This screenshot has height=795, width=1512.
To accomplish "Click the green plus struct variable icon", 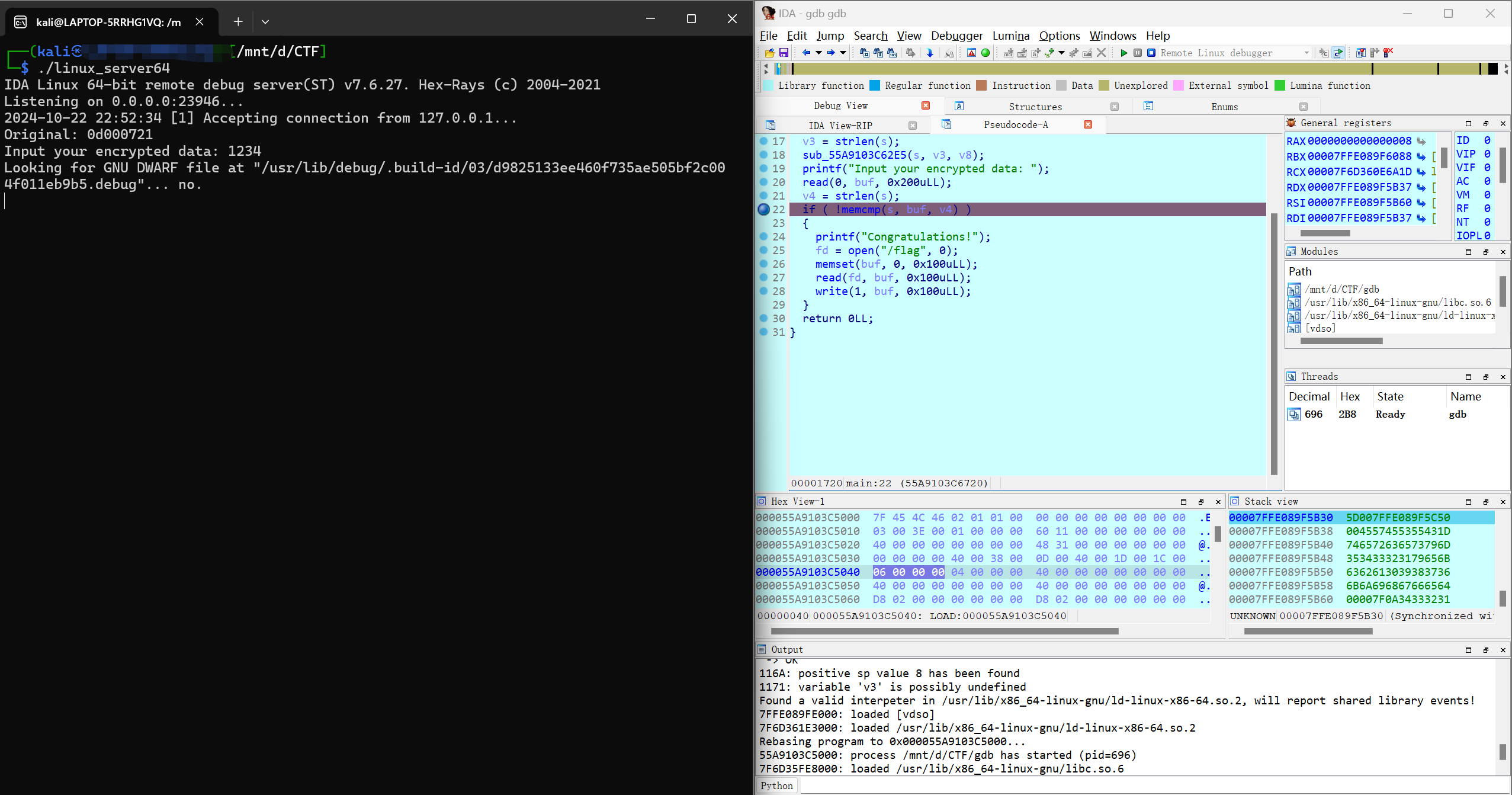I will coord(1049,53).
